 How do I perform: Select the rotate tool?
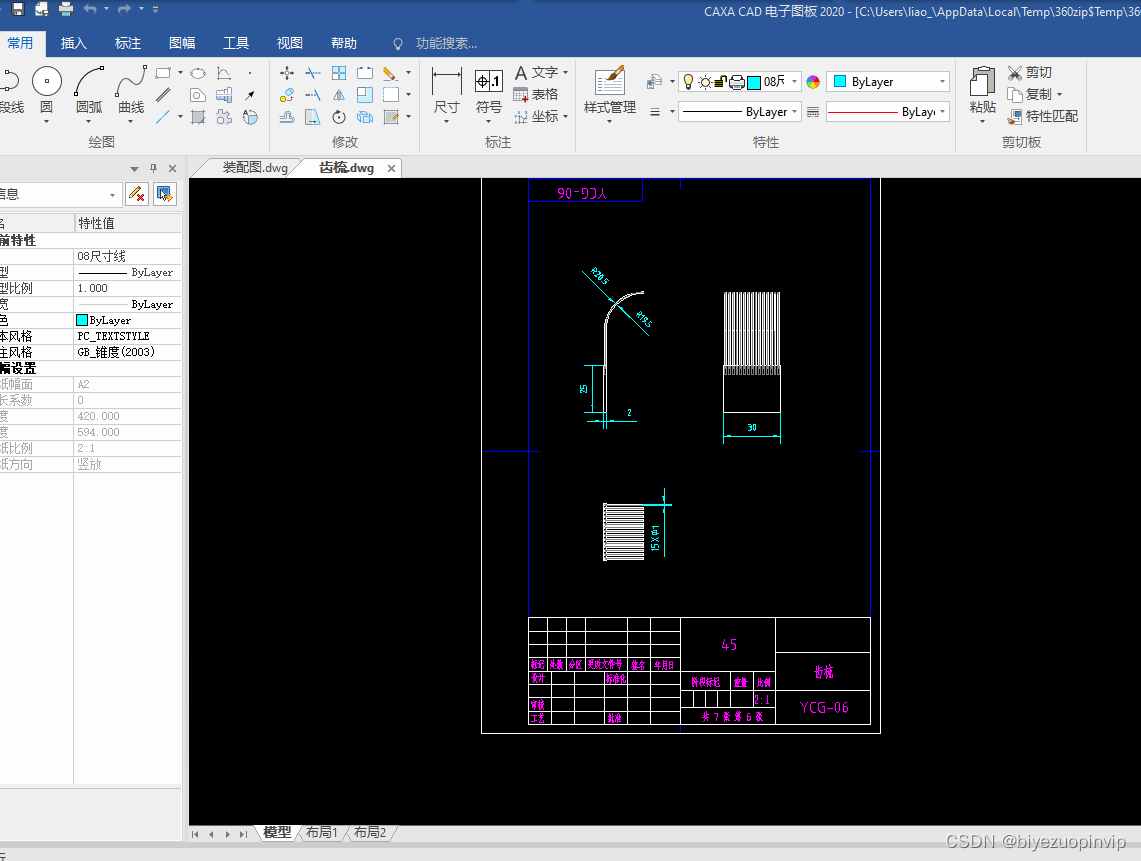(x=339, y=116)
